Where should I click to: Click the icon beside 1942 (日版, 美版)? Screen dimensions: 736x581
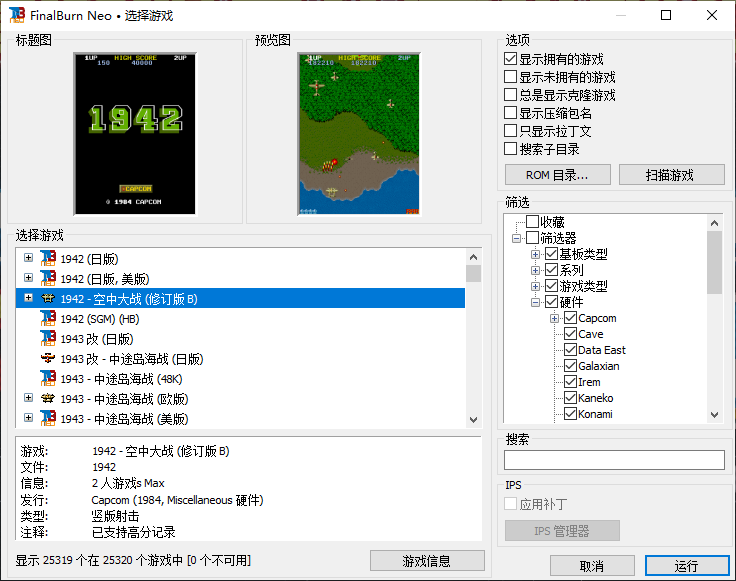48,278
